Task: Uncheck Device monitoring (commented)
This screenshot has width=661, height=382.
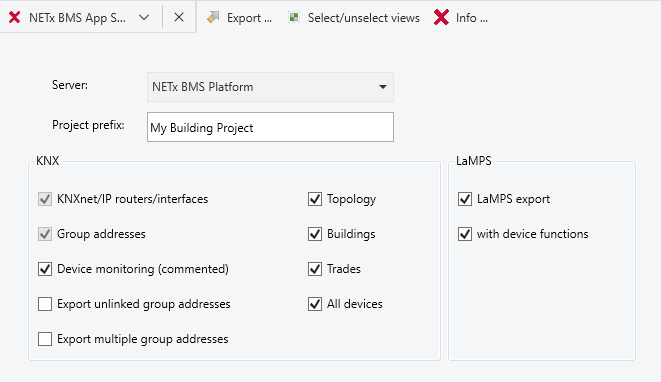Action: point(45,269)
